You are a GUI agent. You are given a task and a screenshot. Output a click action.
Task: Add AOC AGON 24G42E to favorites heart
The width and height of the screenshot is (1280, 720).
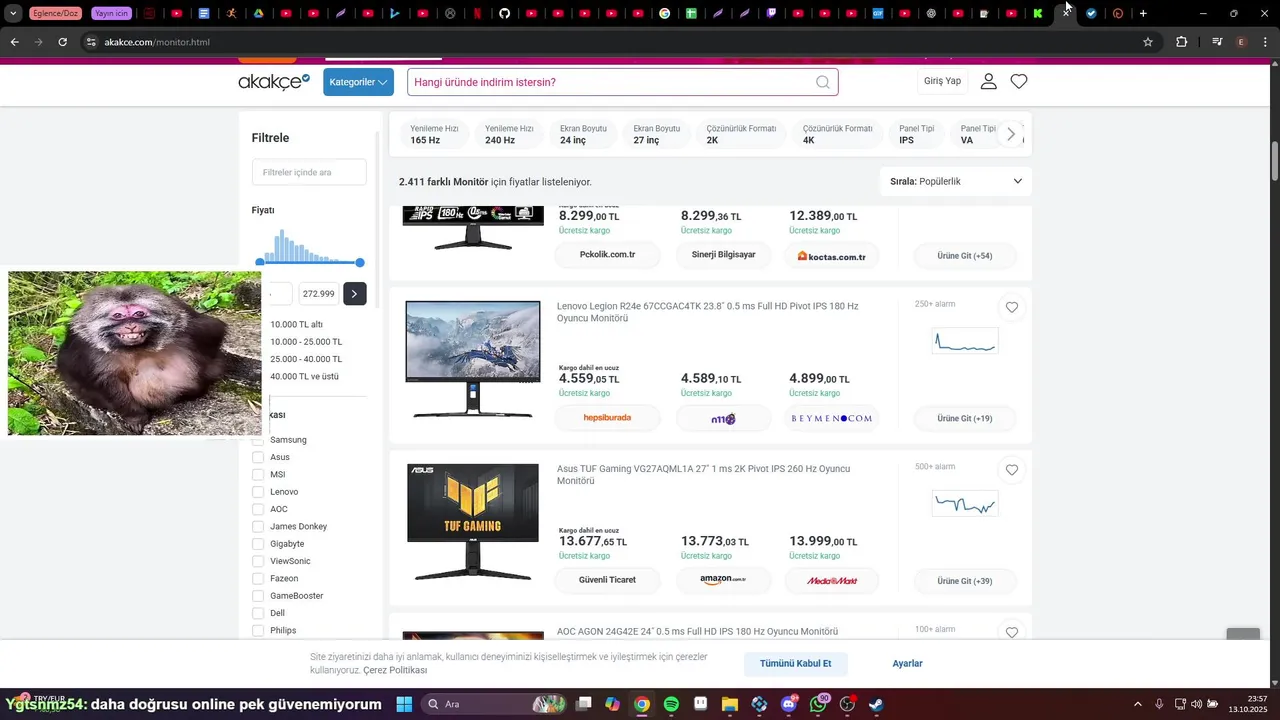click(x=1012, y=633)
